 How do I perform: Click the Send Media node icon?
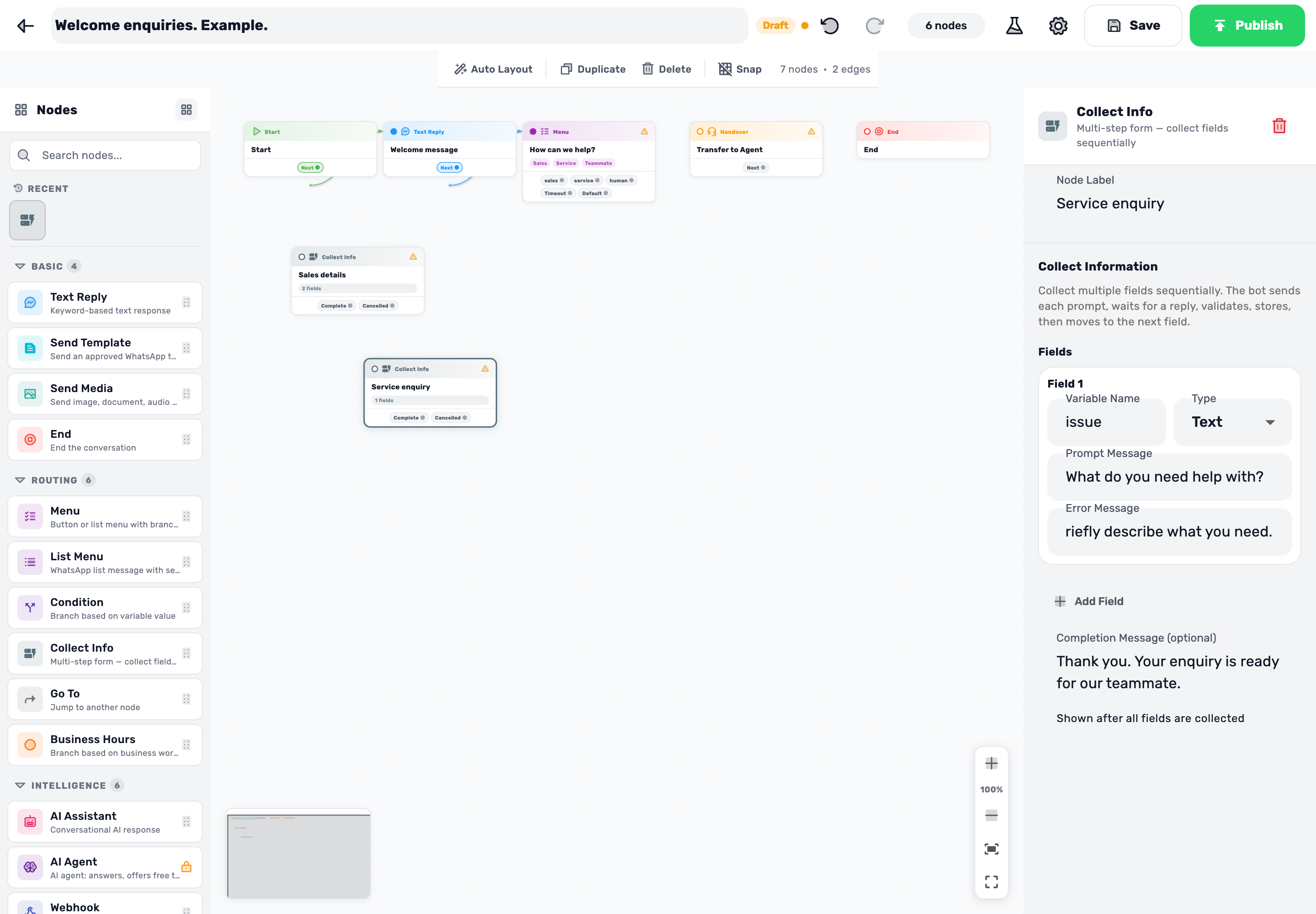pyautogui.click(x=30, y=393)
